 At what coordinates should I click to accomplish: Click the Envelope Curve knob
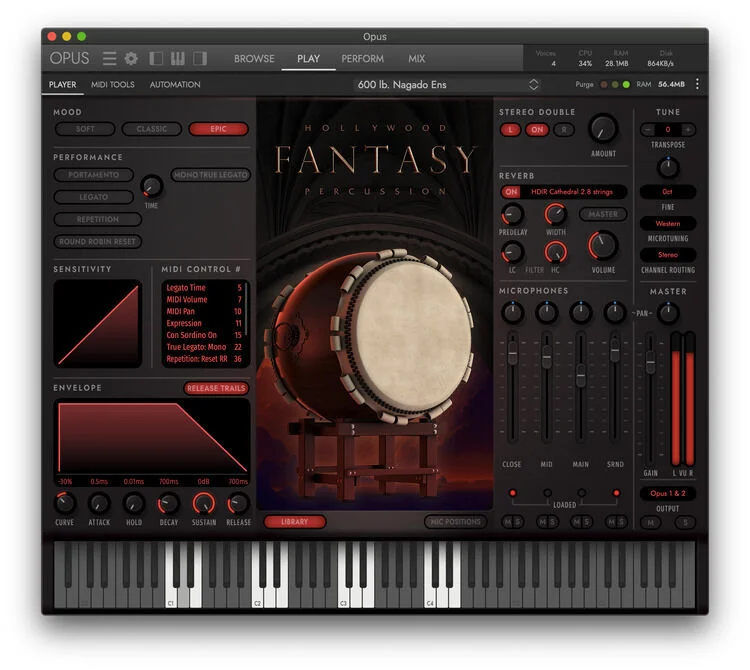[x=65, y=503]
